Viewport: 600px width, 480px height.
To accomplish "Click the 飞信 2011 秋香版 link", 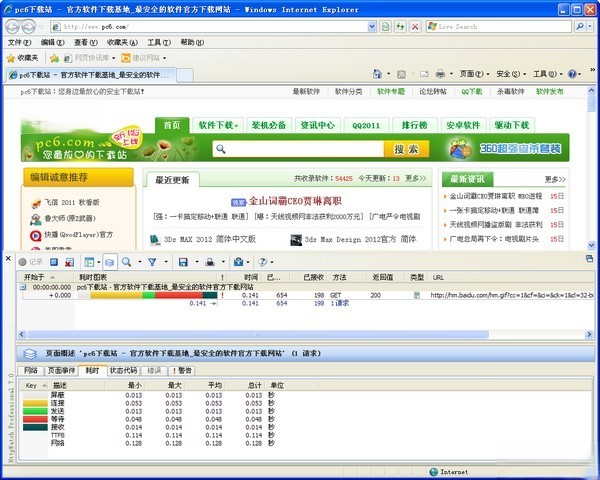I will click(x=72, y=202).
